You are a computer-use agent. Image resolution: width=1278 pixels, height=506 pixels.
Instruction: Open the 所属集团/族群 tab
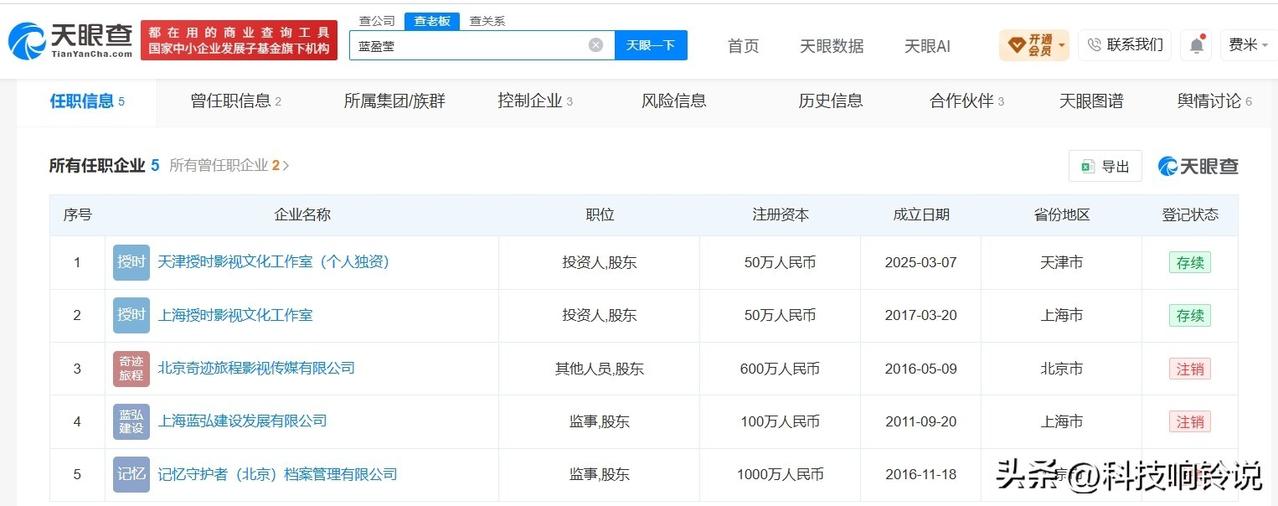coord(394,101)
